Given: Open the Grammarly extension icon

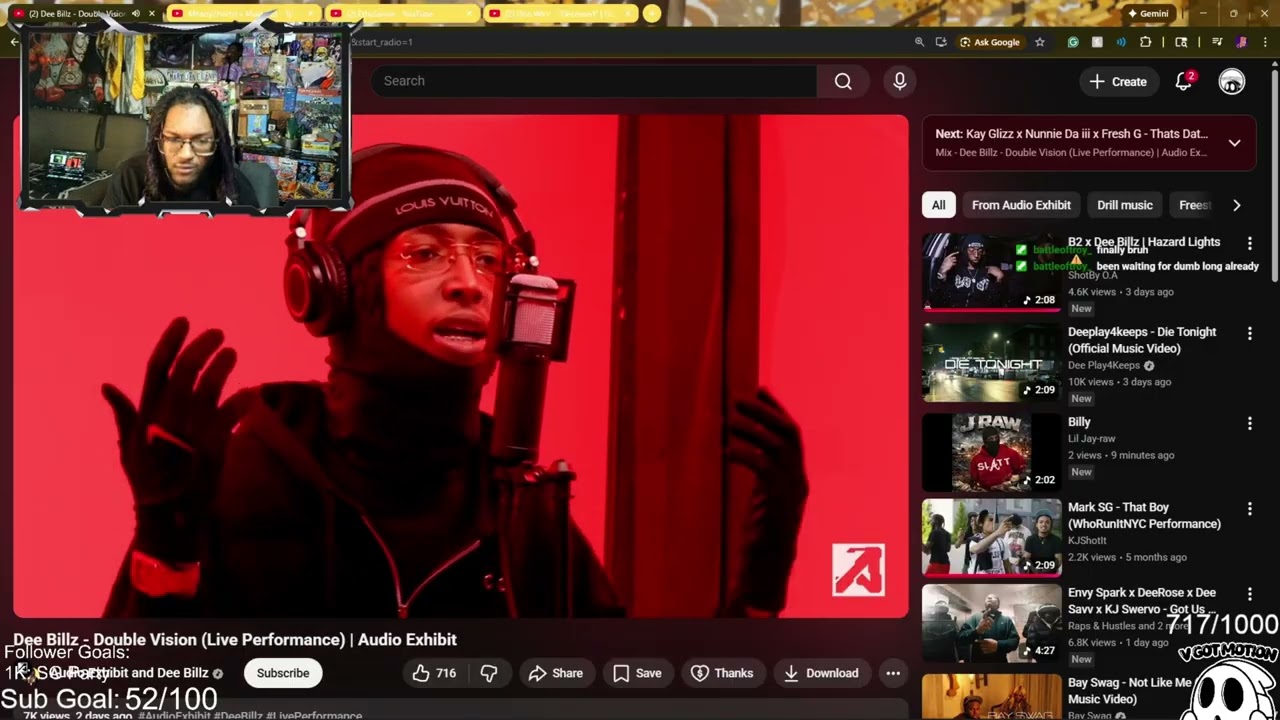Looking at the screenshot, I should click(x=1073, y=42).
